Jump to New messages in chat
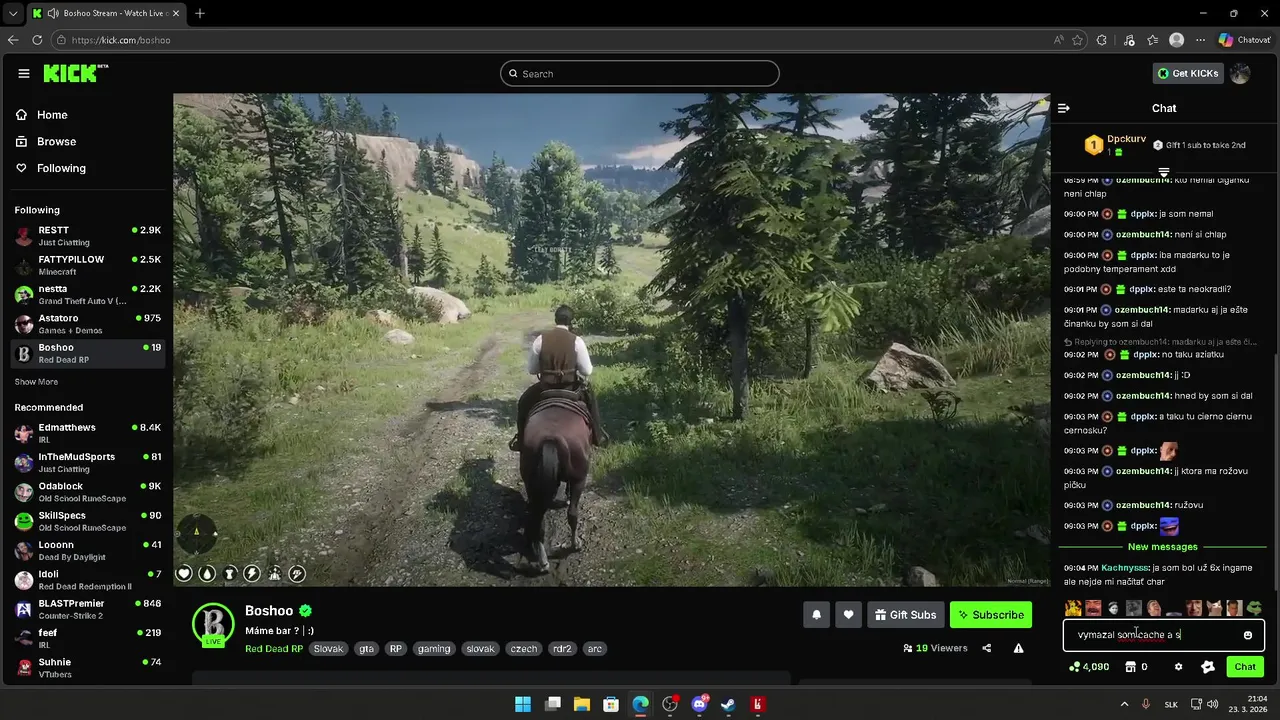Image resolution: width=1280 pixels, height=720 pixels. pyautogui.click(x=1163, y=547)
